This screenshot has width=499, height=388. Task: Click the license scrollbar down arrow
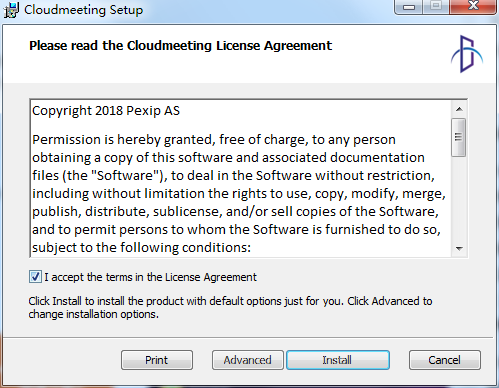tap(459, 249)
